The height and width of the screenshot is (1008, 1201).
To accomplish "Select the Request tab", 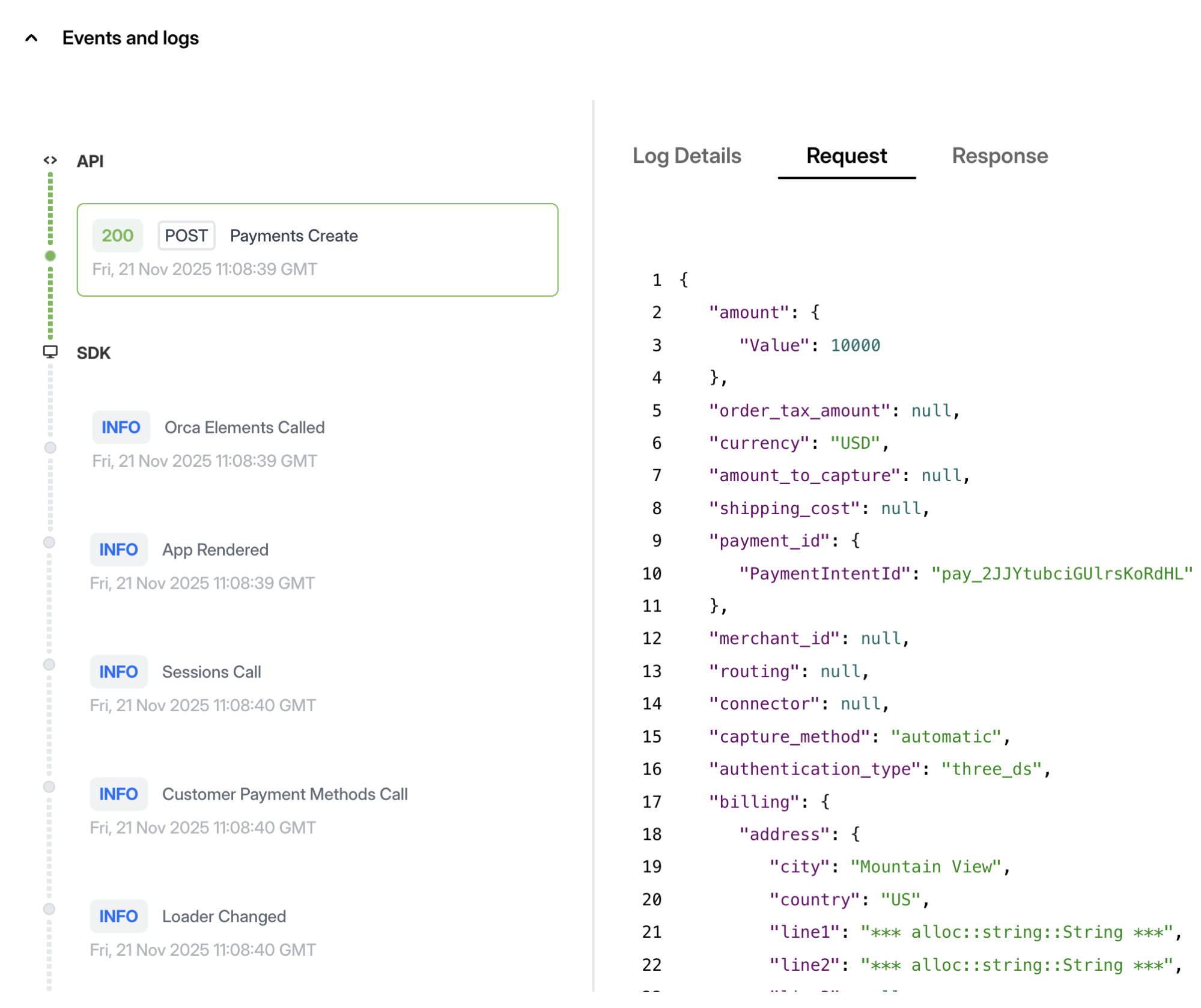I will (846, 156).
